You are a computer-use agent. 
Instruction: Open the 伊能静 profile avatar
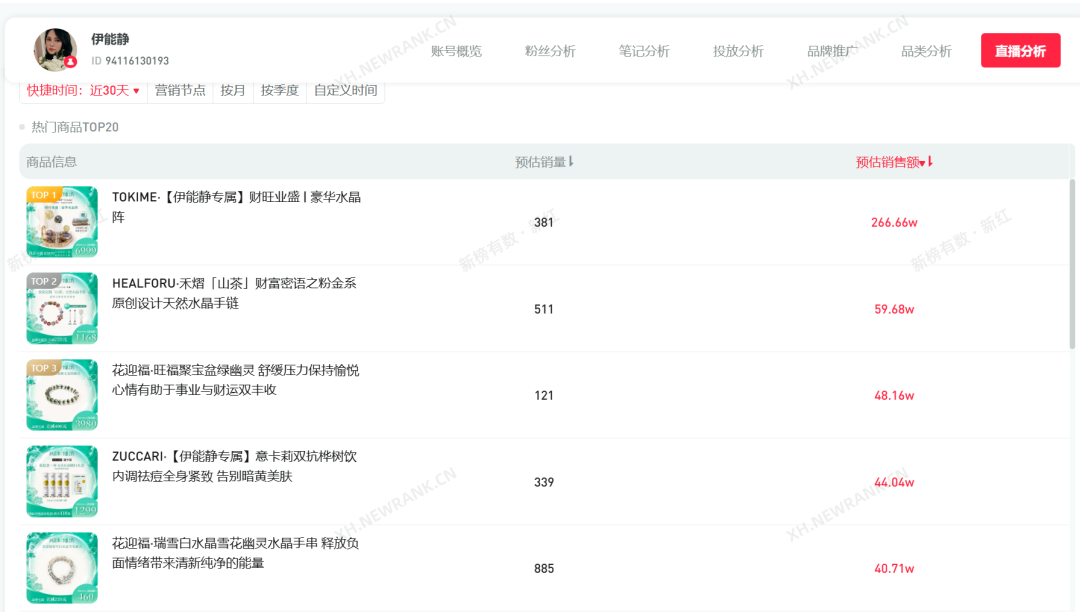[55, 50]
